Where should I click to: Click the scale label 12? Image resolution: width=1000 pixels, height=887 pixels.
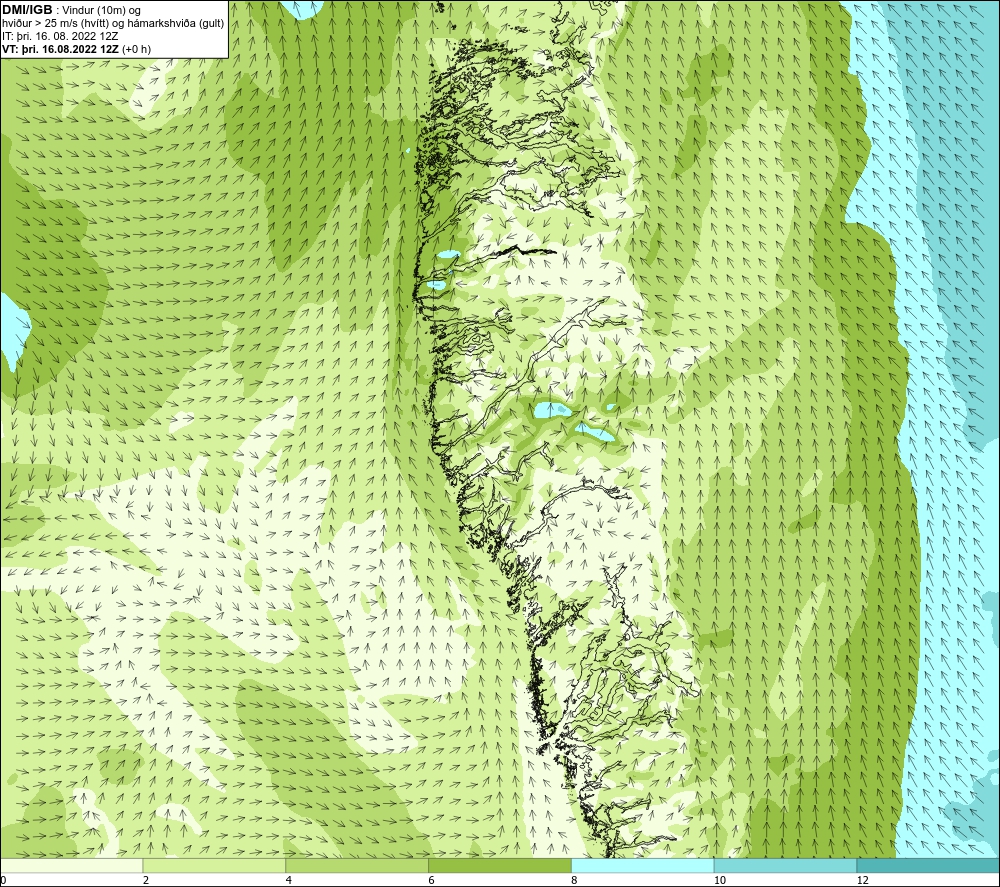pos(863,881)
